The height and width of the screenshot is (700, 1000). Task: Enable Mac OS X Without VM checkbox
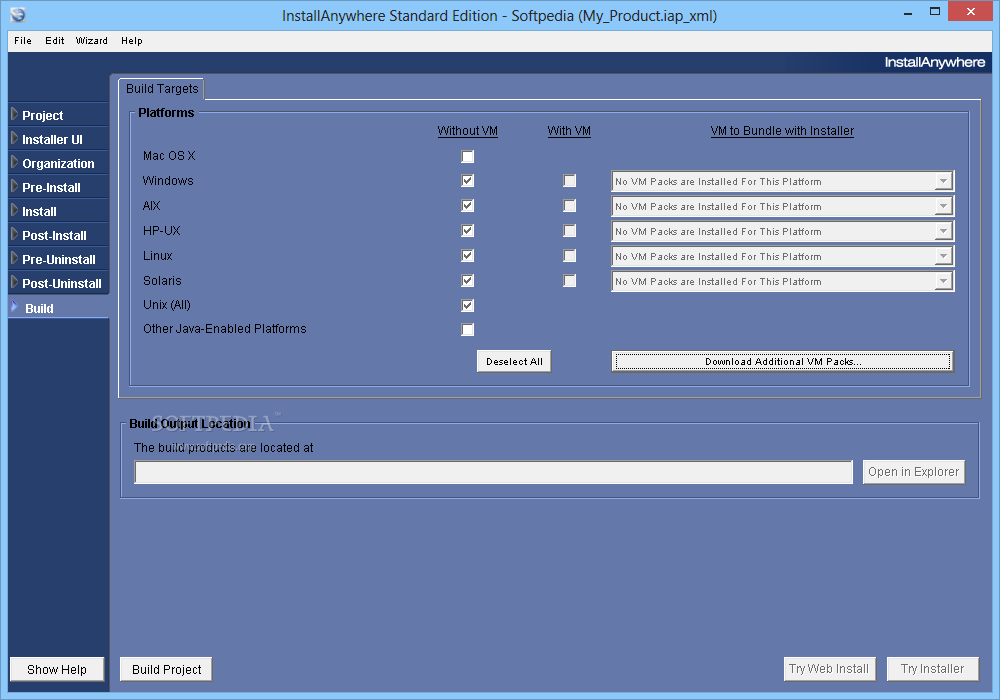pos(467,156)
